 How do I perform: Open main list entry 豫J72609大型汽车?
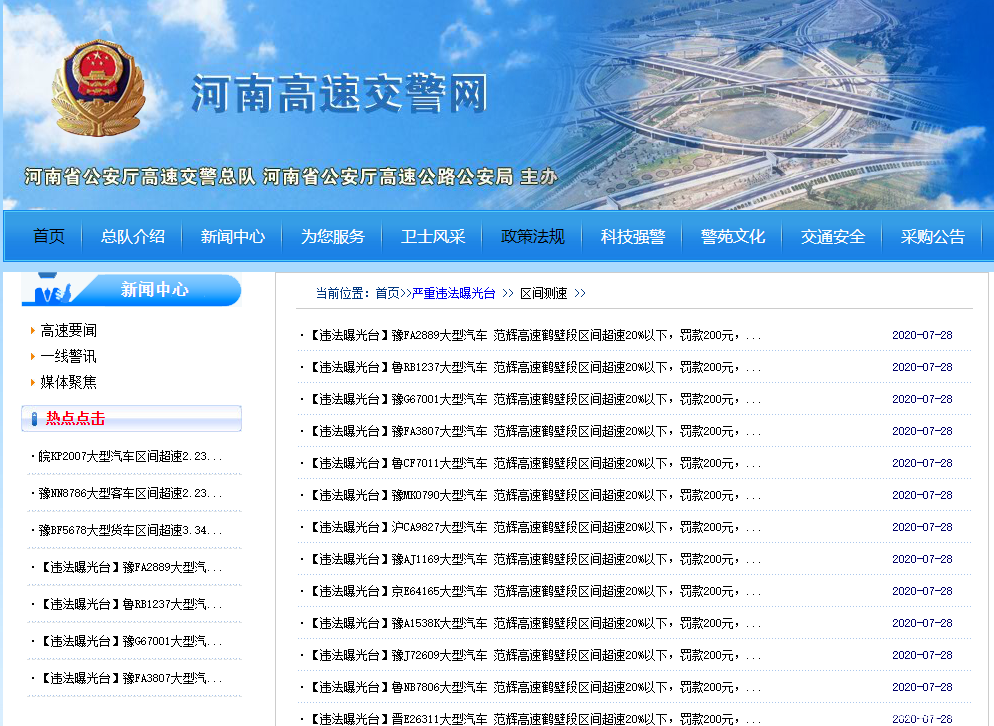point(534,656)
